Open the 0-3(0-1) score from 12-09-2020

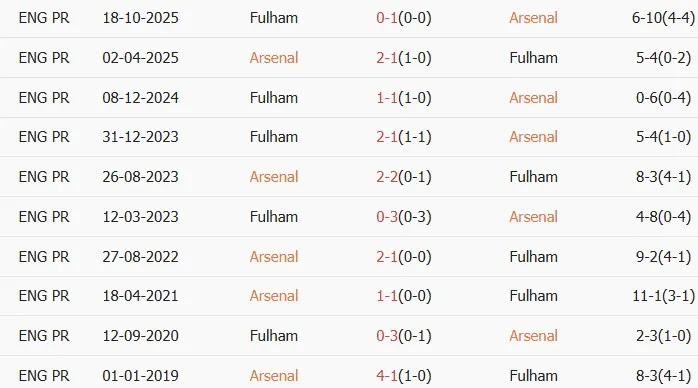404,336
